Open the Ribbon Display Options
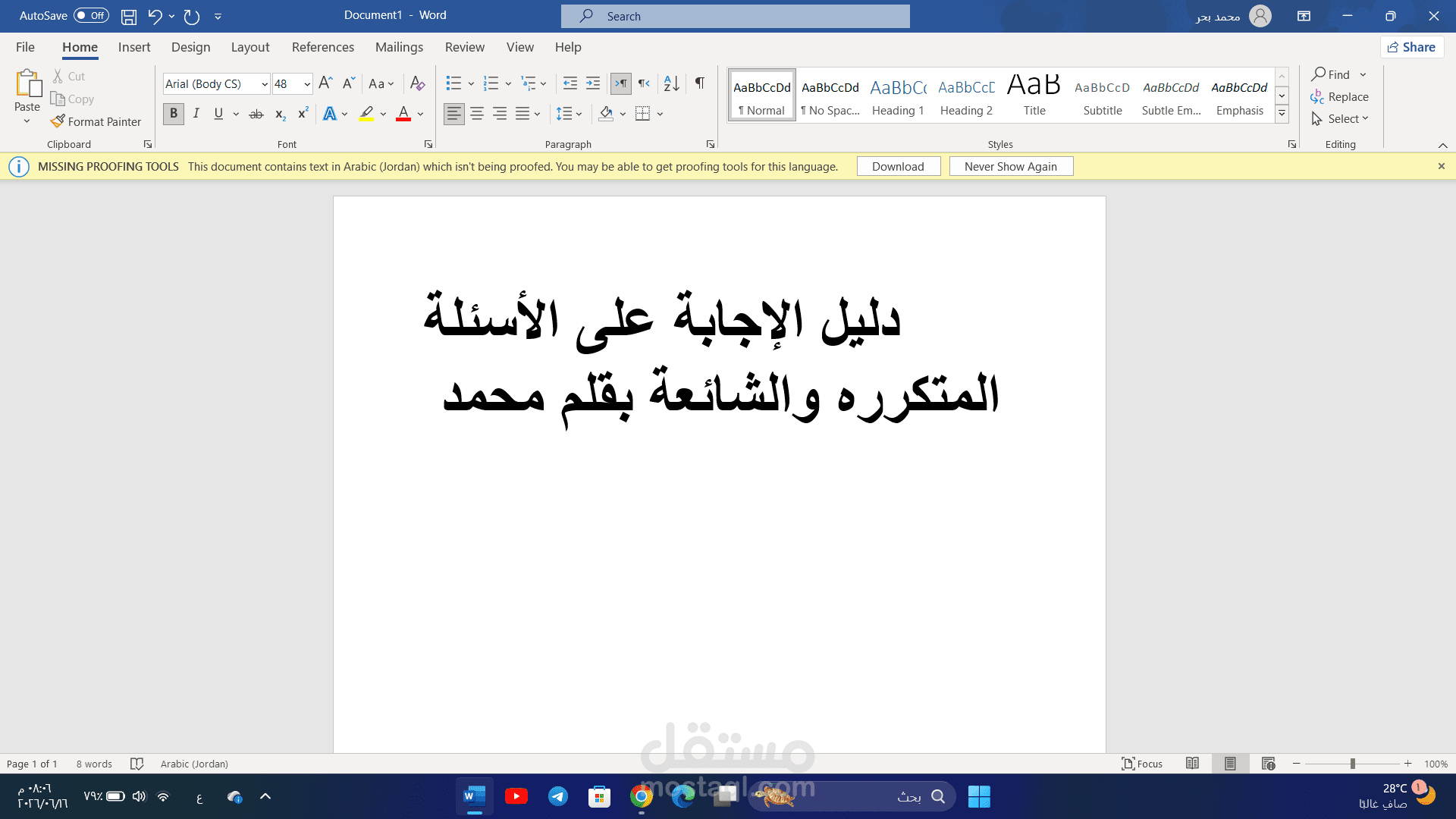The height and width of the screenshot is (819, 1456). 1304,16
